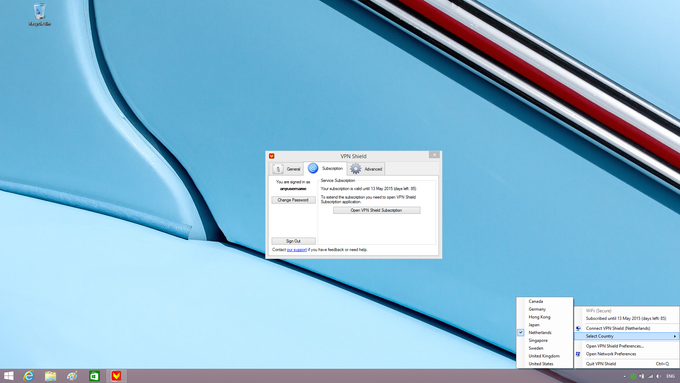680x383 pixels.
Task: Expand the Select Country submenu
Action: [x=627, y=336]
